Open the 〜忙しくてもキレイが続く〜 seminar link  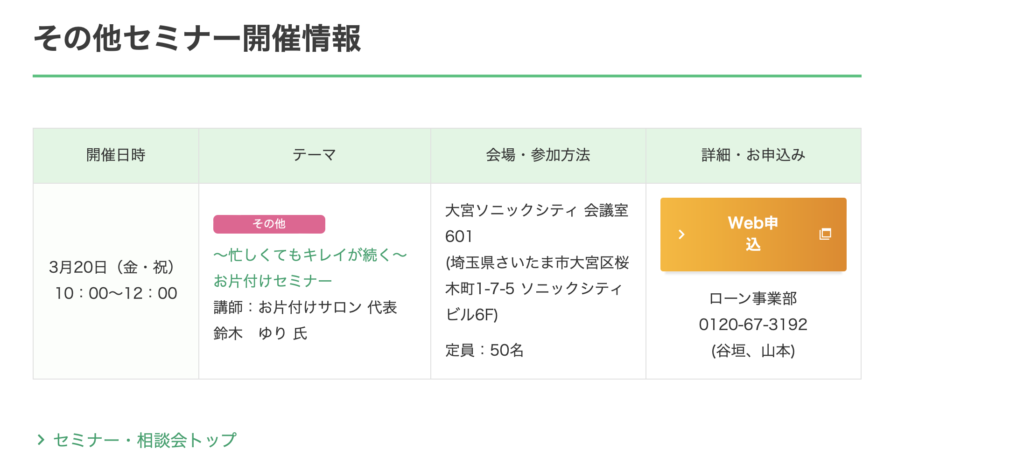(310, 255)
